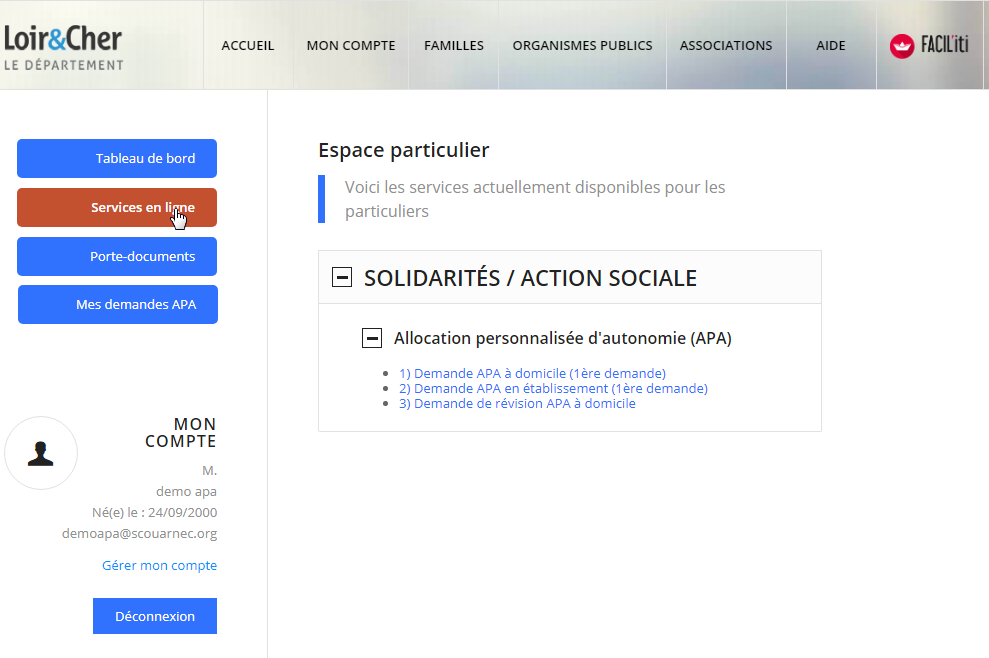This screenshot has height=658, width=989.
Task: Open the ASSOCIATIONS menu item
Action: pyautogui.click(x=726, y=45)
